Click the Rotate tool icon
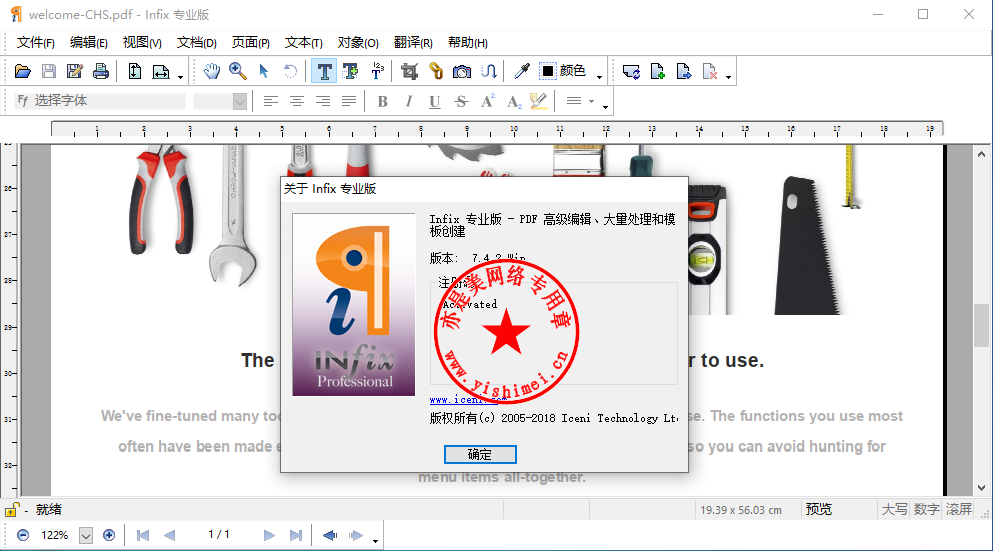Viewport: 993px width, 551px height. 290,71
